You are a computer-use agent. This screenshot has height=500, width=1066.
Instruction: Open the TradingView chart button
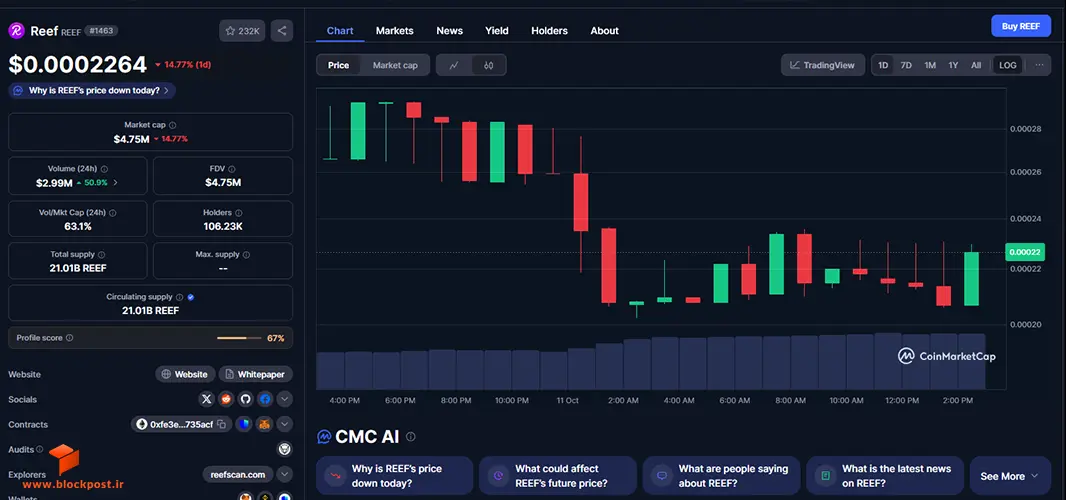click(823, 65)
